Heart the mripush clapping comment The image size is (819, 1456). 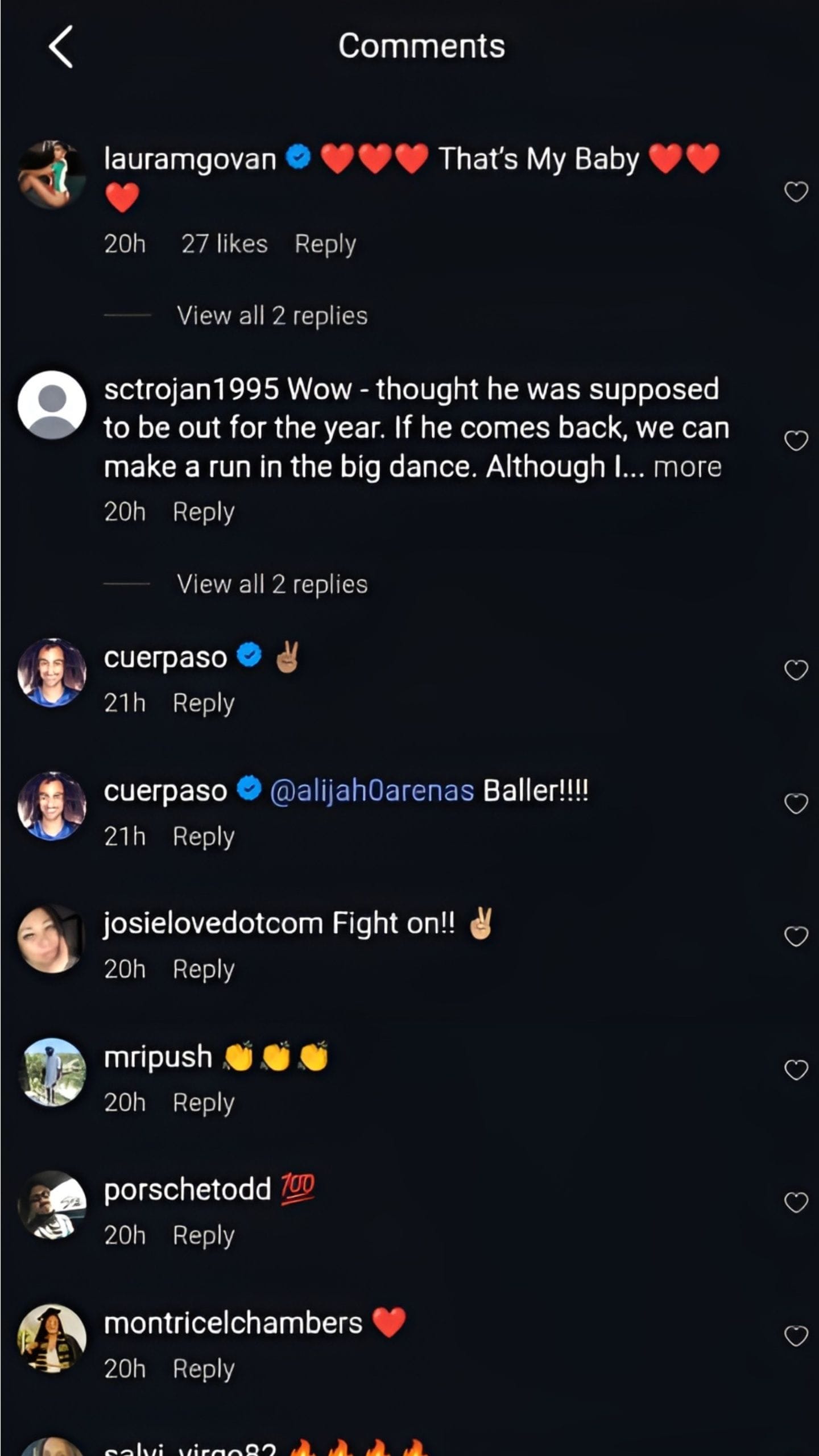pos(796,1070)
